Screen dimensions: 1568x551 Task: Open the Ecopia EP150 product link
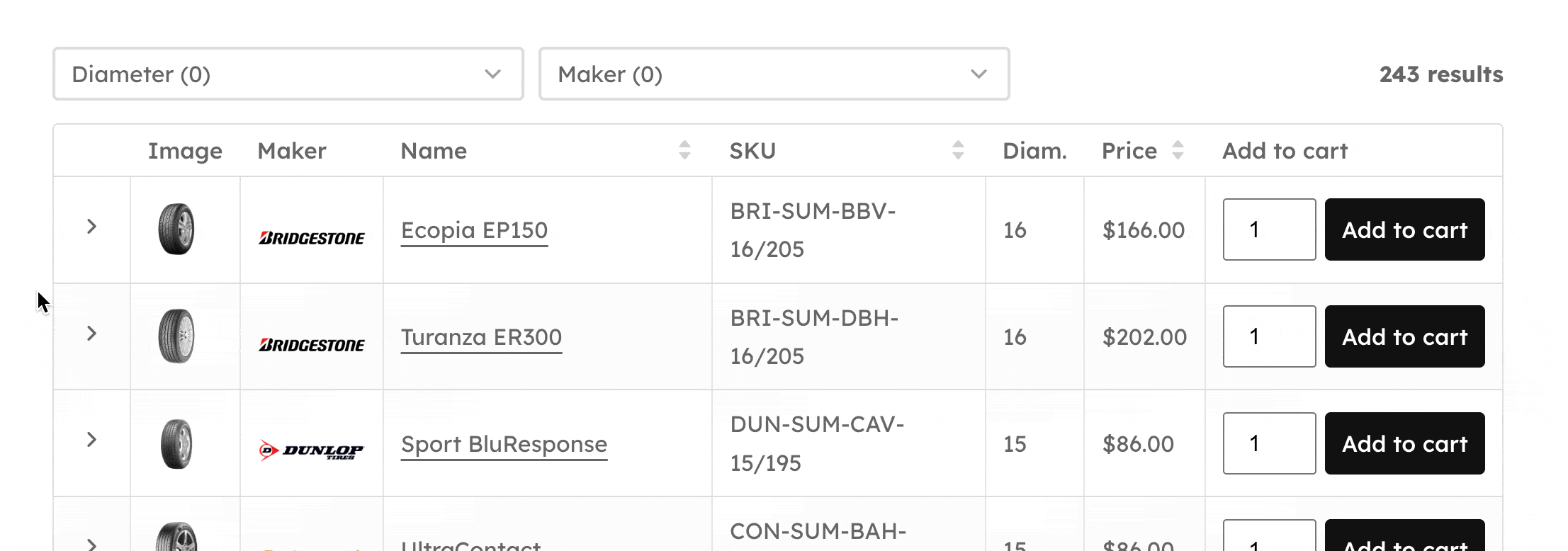(474, 230)
